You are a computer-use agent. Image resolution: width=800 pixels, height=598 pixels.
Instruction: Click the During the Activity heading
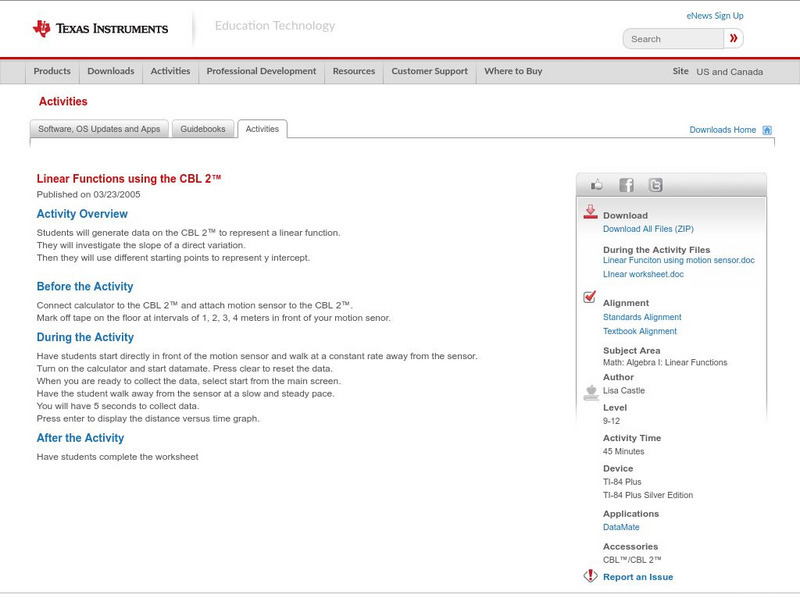pyautogui.click(x=85, y=337)
